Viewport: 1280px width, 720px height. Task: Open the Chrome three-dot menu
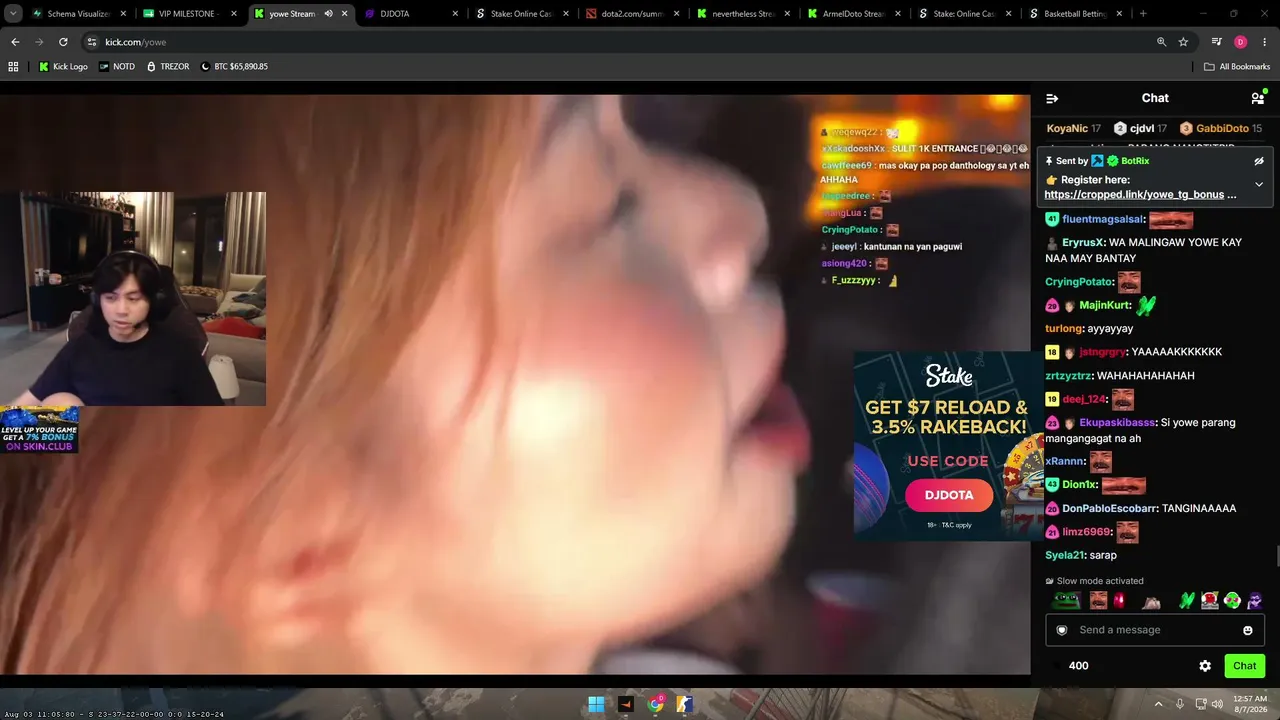[1265, 42]
